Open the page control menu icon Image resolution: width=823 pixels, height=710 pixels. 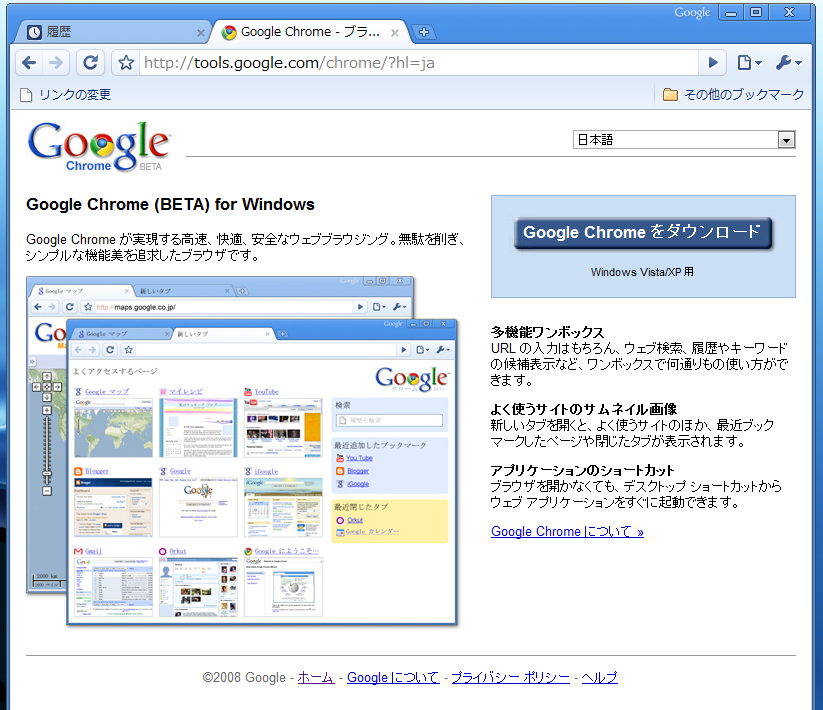click(x=750, y=63)
